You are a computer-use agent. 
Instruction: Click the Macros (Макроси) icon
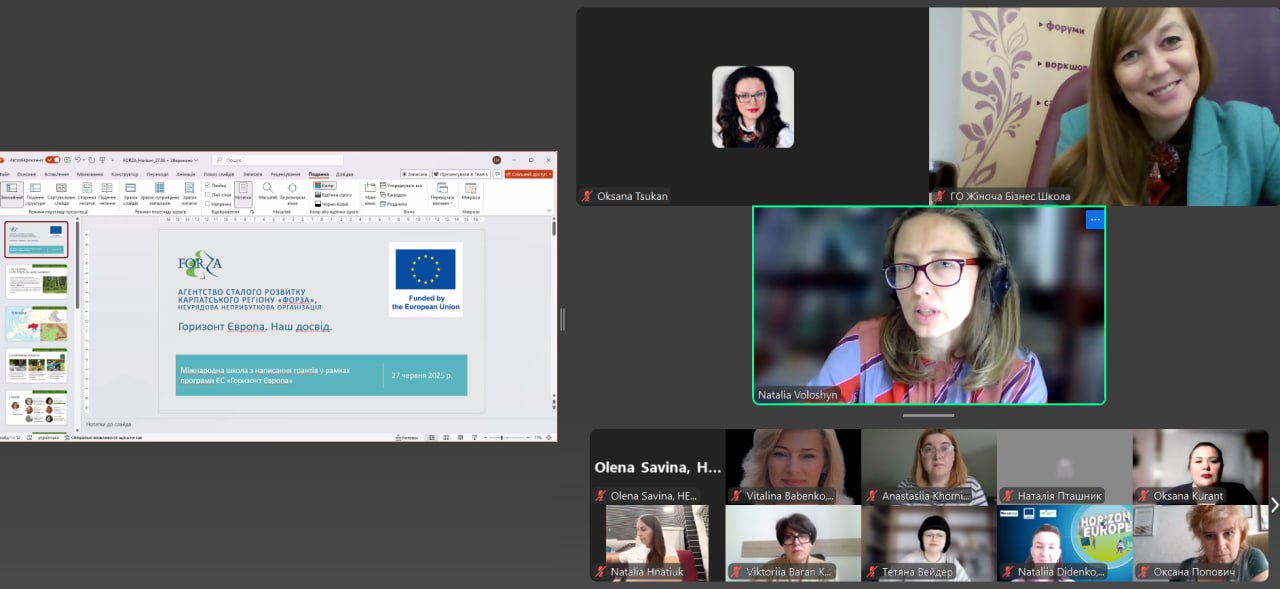pyautogui.click(x=470, y=190)
